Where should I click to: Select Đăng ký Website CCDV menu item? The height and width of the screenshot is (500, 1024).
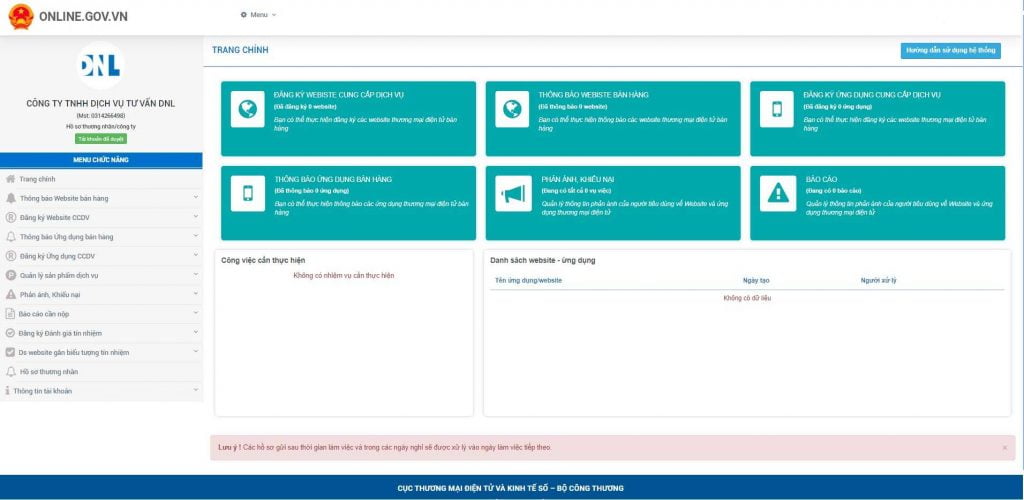pos(101,217)
